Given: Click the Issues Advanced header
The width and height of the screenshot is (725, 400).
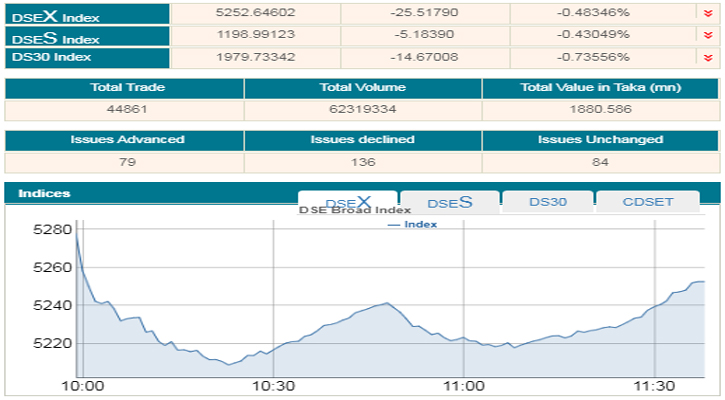Looking at the screenshot, I should [x=127, y=139].
